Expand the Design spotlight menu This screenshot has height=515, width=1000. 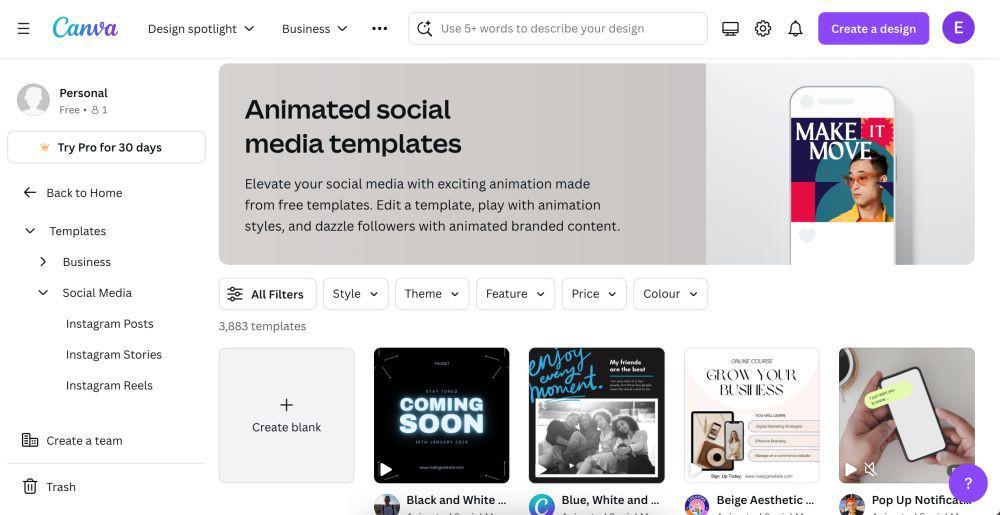point(201,29)
